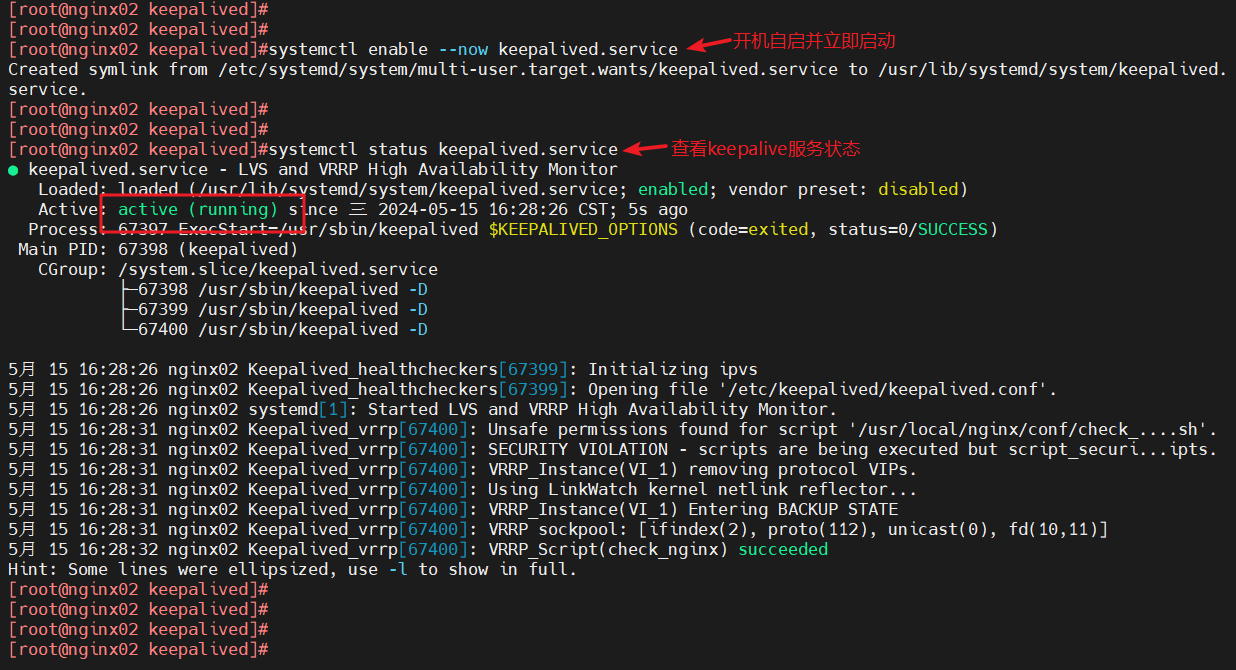Click 'VRRP_Script(check_nginx)' in the last log line
This screenshot has height=670, width=1236.
tap(608, 549)
